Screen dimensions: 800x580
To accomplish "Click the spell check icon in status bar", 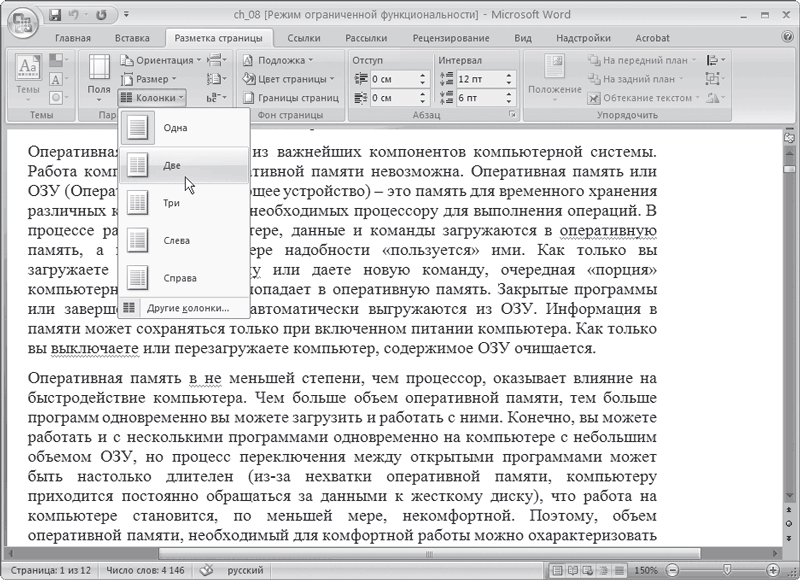I will [x=207, y=569].
